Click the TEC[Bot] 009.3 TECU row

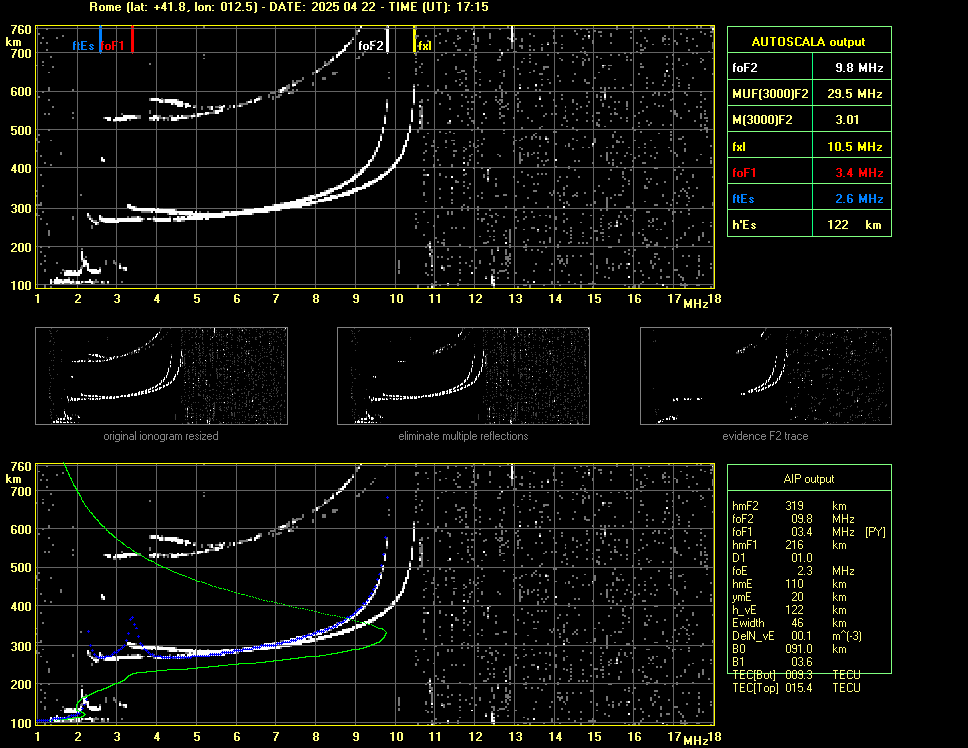tap(796, 675)
